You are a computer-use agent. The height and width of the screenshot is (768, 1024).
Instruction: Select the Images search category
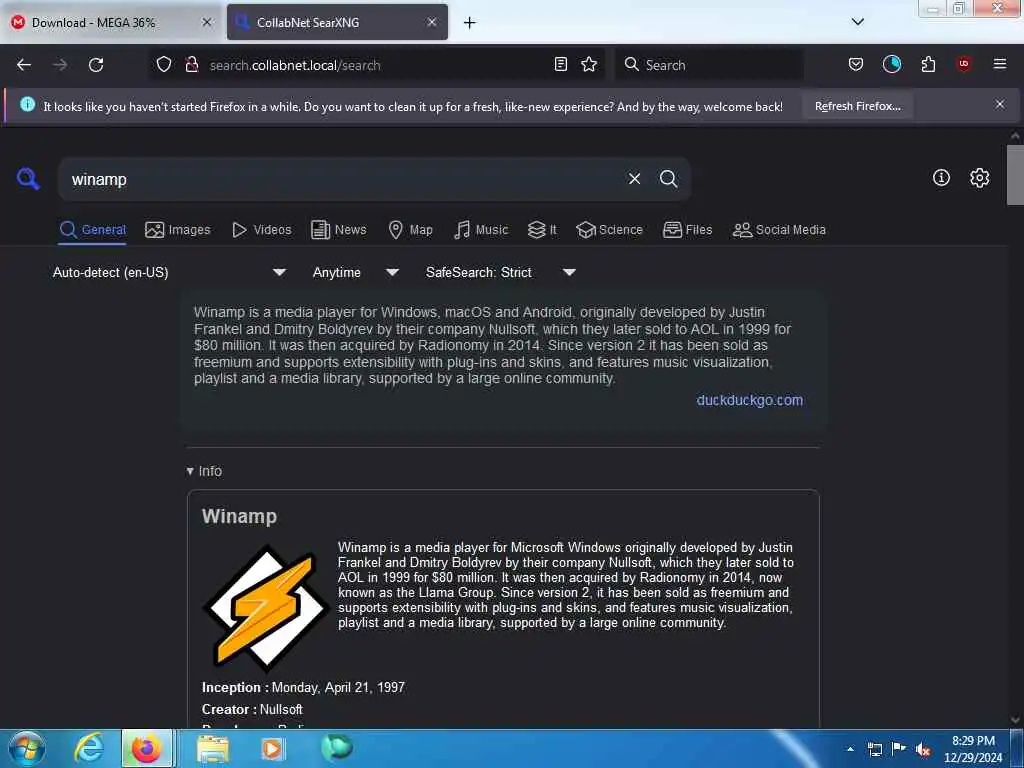[x=178, y=230]
